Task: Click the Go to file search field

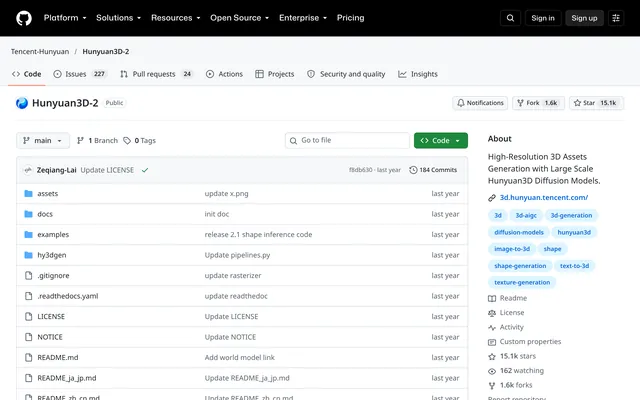Action: [347, 140]
